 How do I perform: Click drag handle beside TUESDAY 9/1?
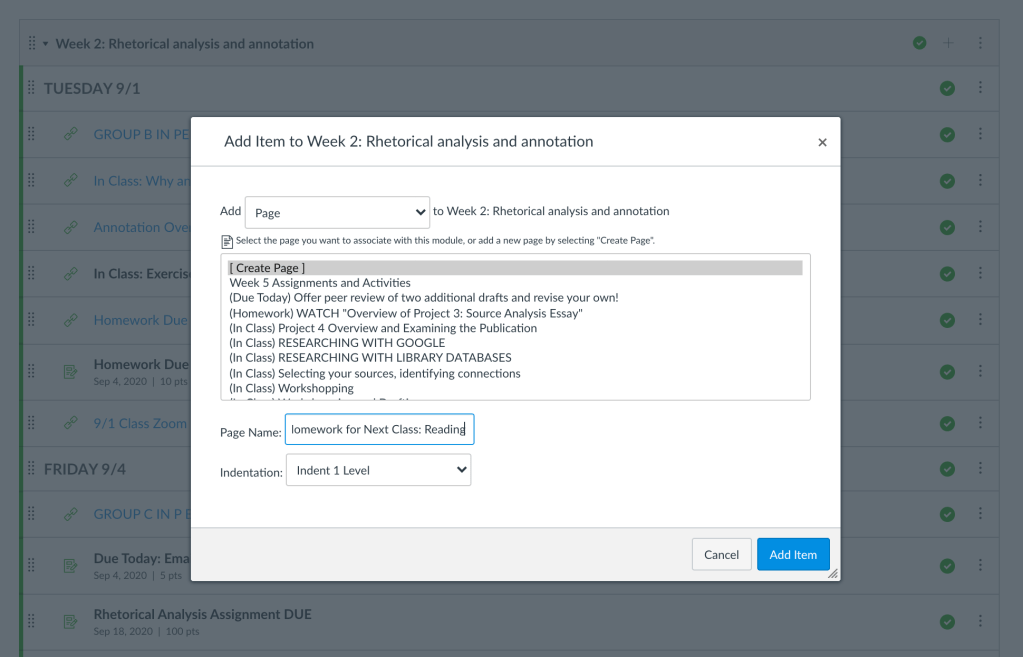31,88
